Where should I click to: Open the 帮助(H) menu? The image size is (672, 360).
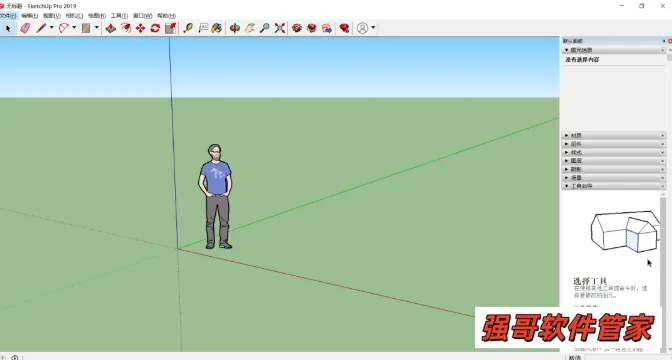point(166,15)
